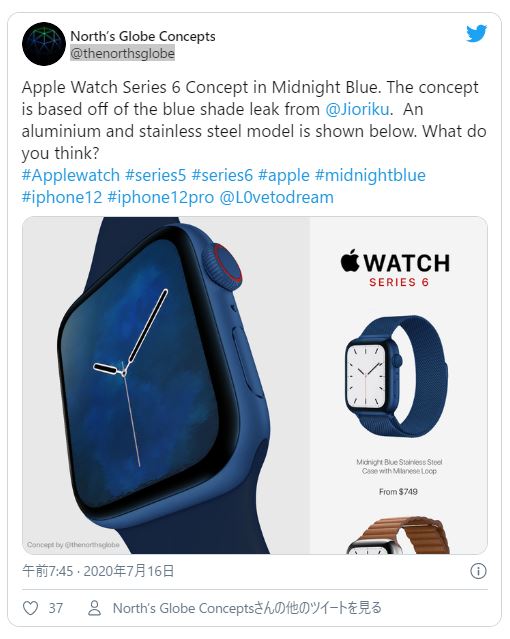Click the heart like icon

point(30,608)
